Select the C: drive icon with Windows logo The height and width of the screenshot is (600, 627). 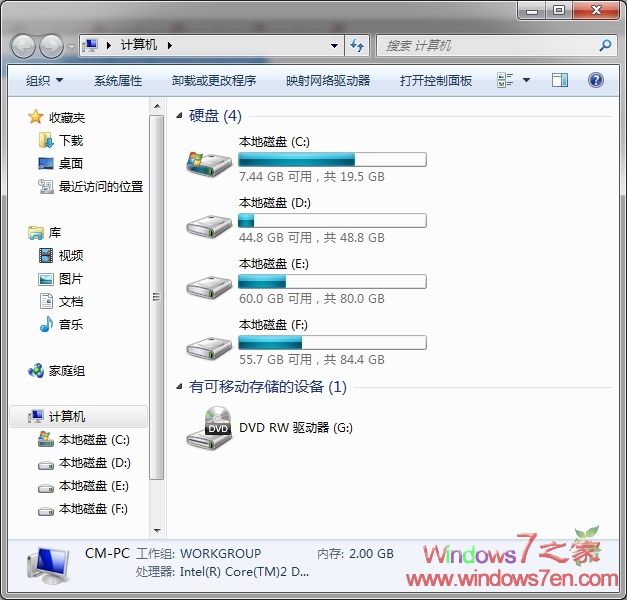tap(209, 163)
